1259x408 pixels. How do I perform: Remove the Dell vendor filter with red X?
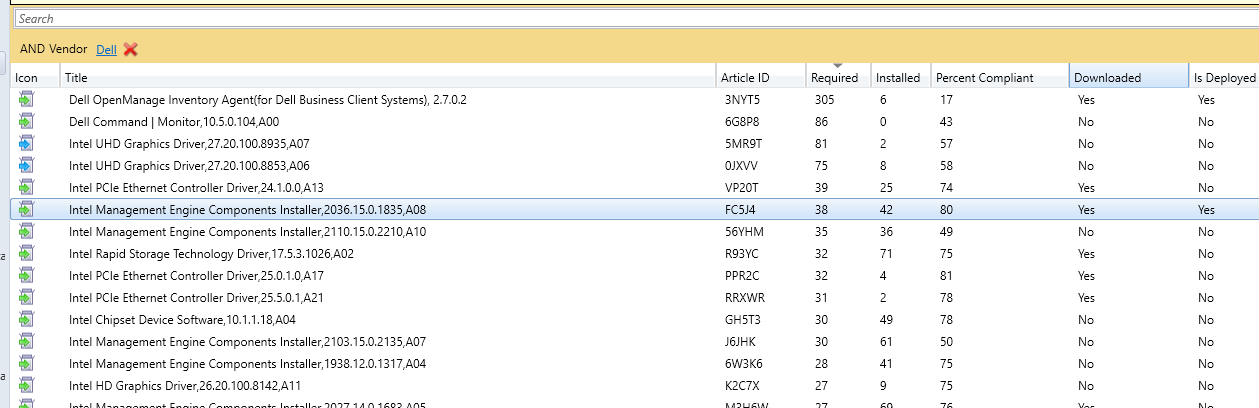coord(130,49)
